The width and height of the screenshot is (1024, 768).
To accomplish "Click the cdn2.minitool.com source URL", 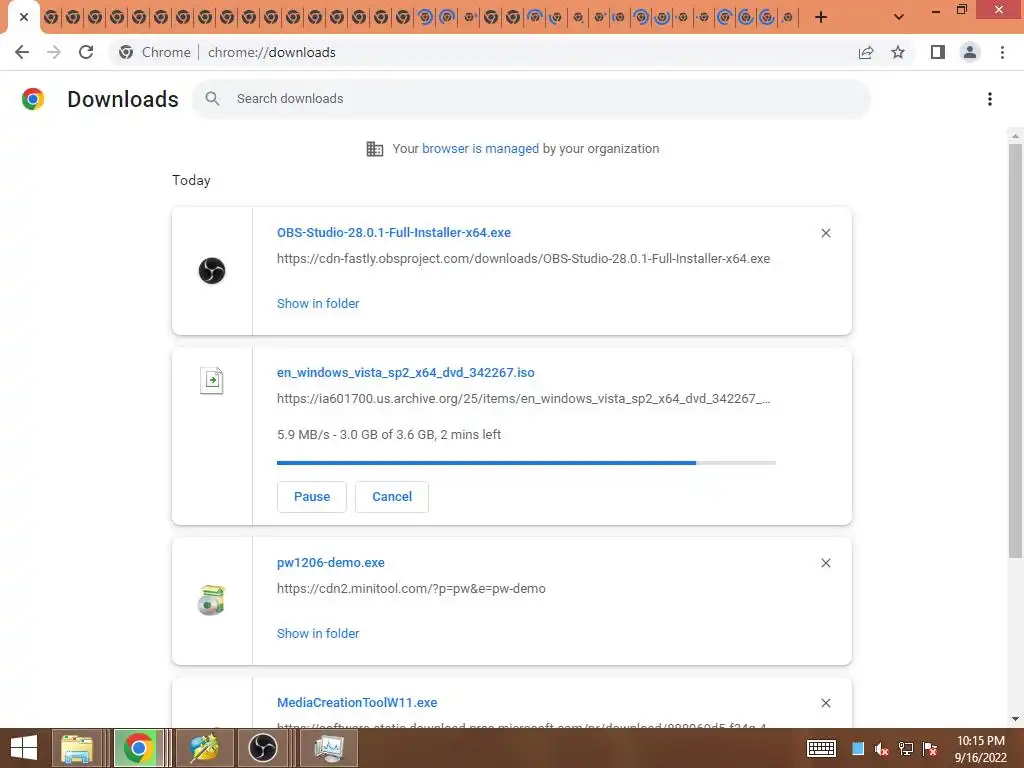I will (411, 588).
